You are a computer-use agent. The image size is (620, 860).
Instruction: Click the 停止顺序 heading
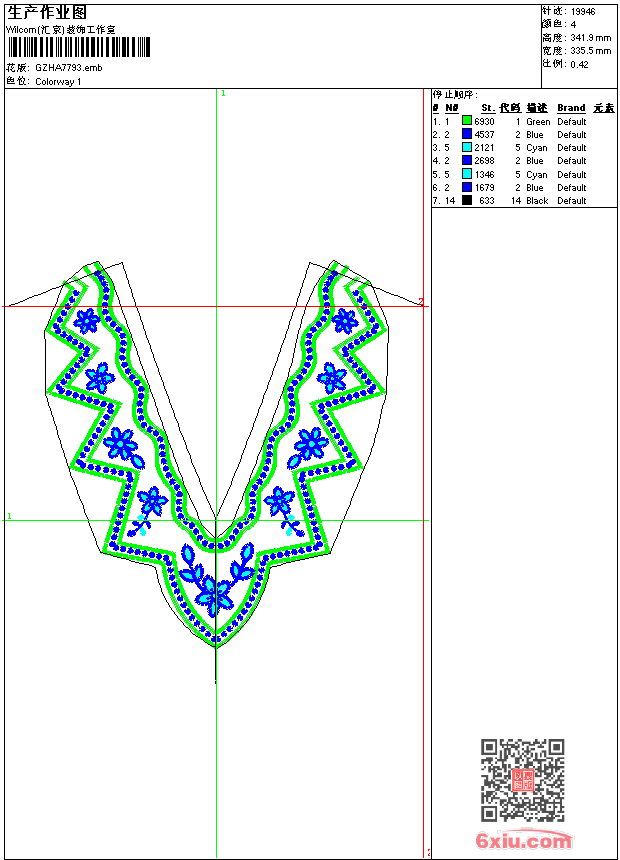pos(455,94)
